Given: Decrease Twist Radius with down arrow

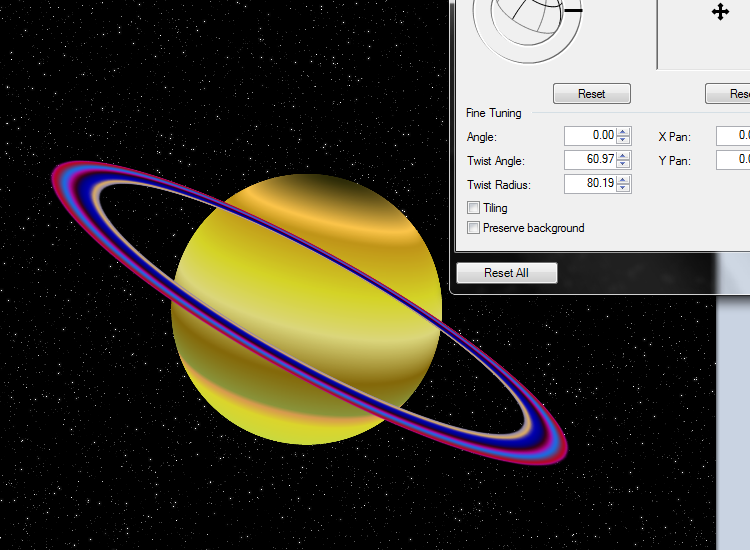Looking at the screenshot, I should pos(624,188).
